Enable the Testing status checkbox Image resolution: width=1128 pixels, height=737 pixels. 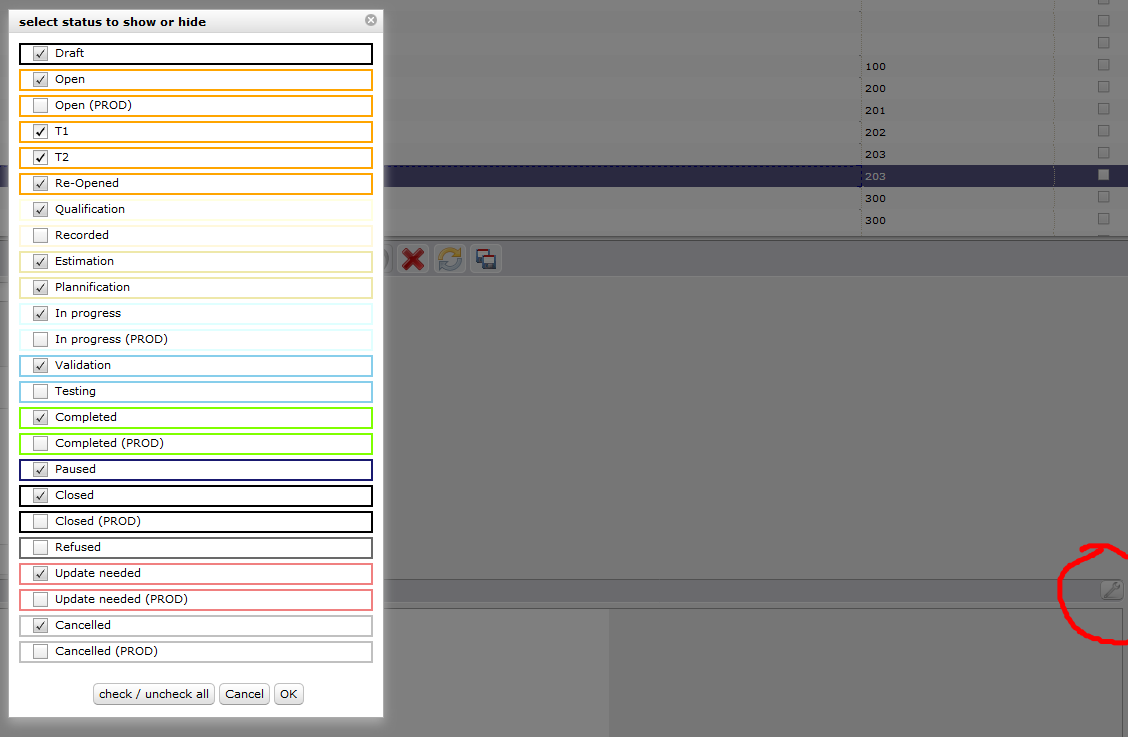(41, 392)
